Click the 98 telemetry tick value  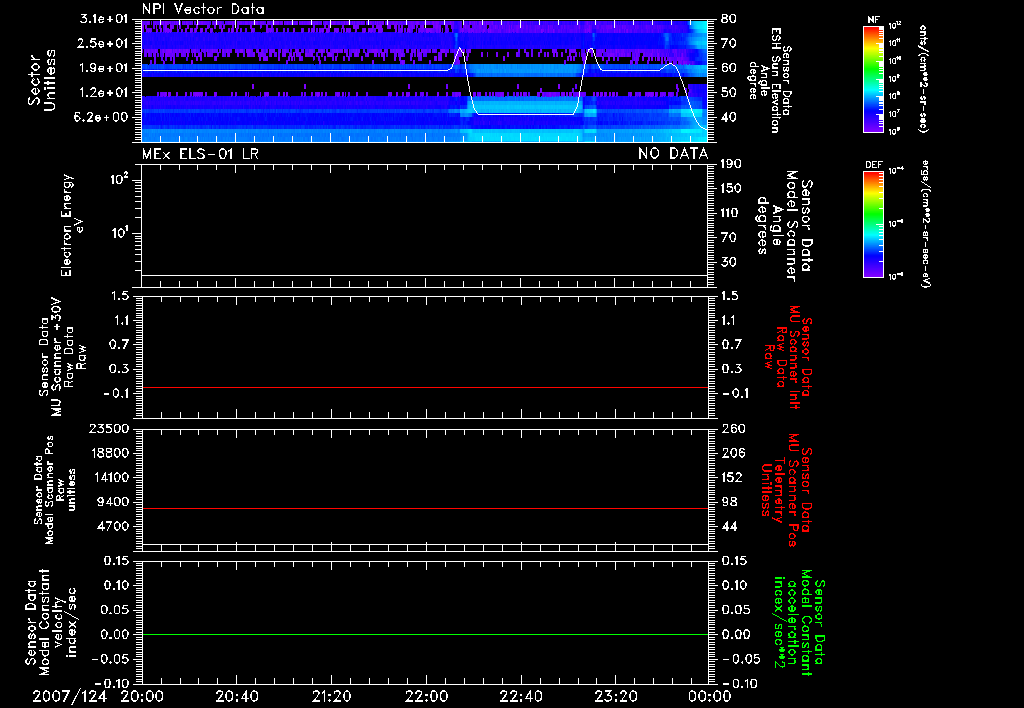coord(729,502)
